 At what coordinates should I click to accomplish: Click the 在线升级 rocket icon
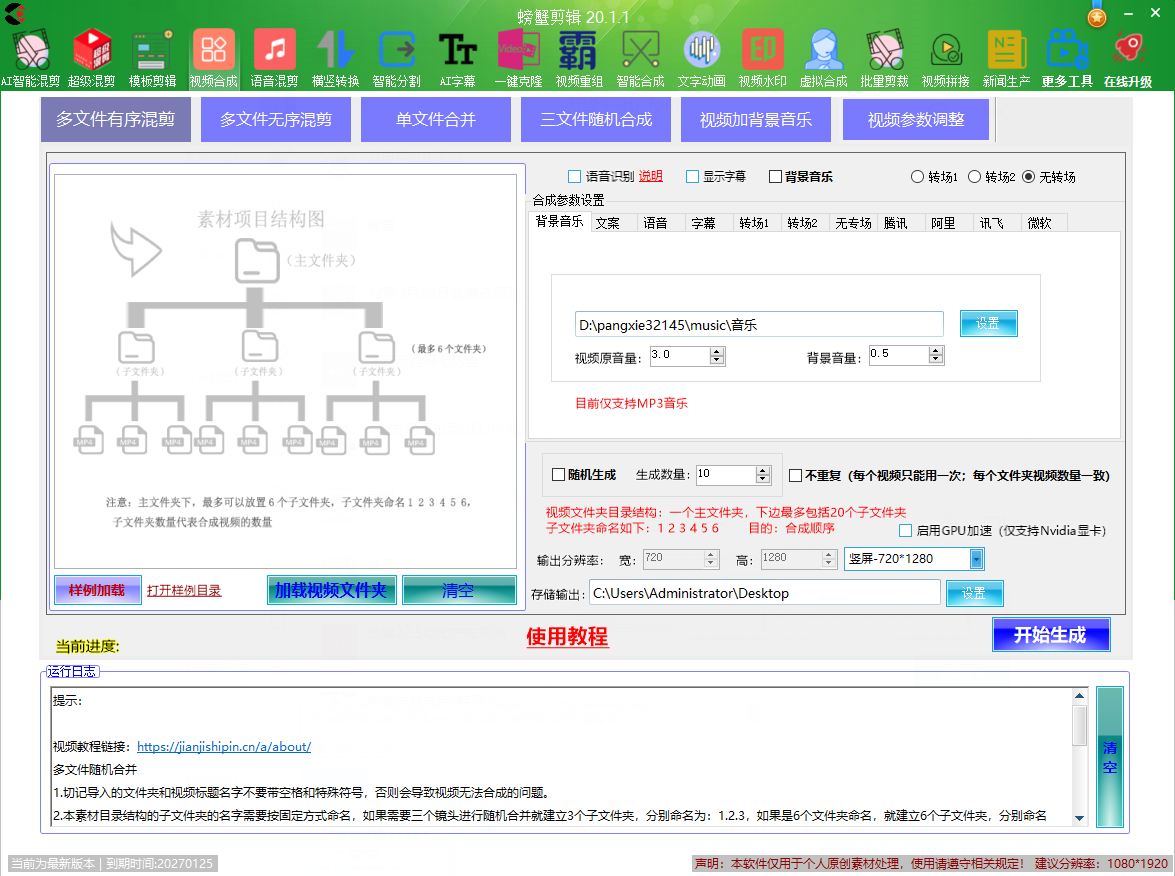coord(1128,50)
